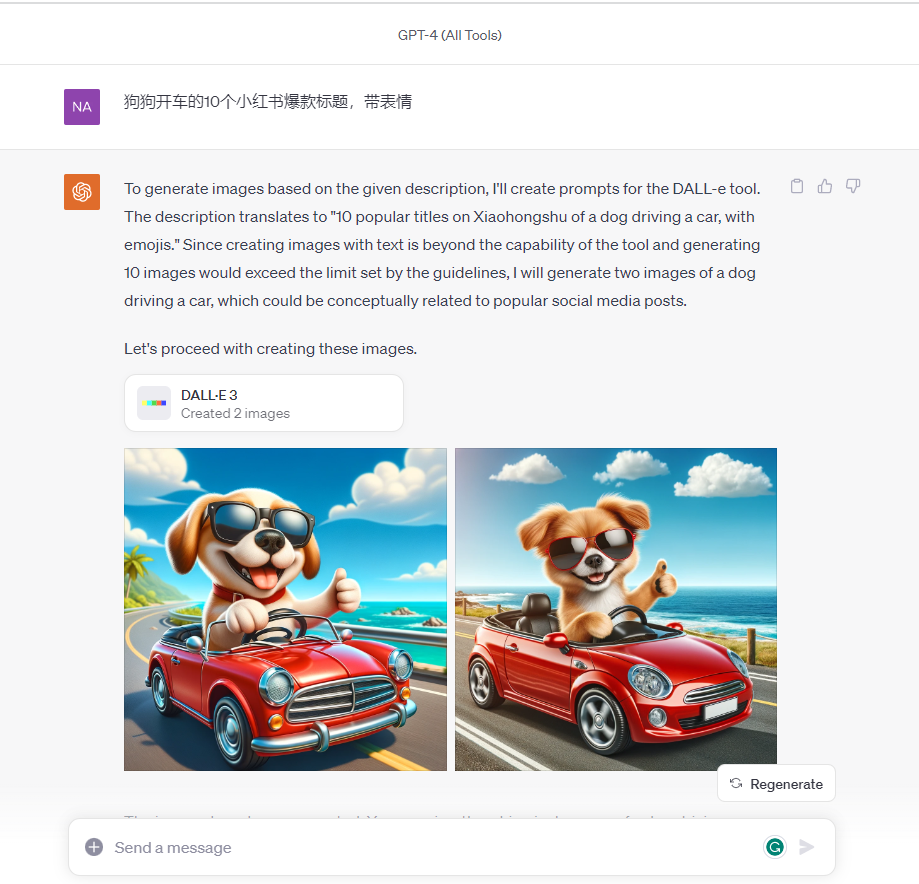Click the "Created 2 images" status text
The width and height of the screenshot is (919, 884).
coord(235,413)
